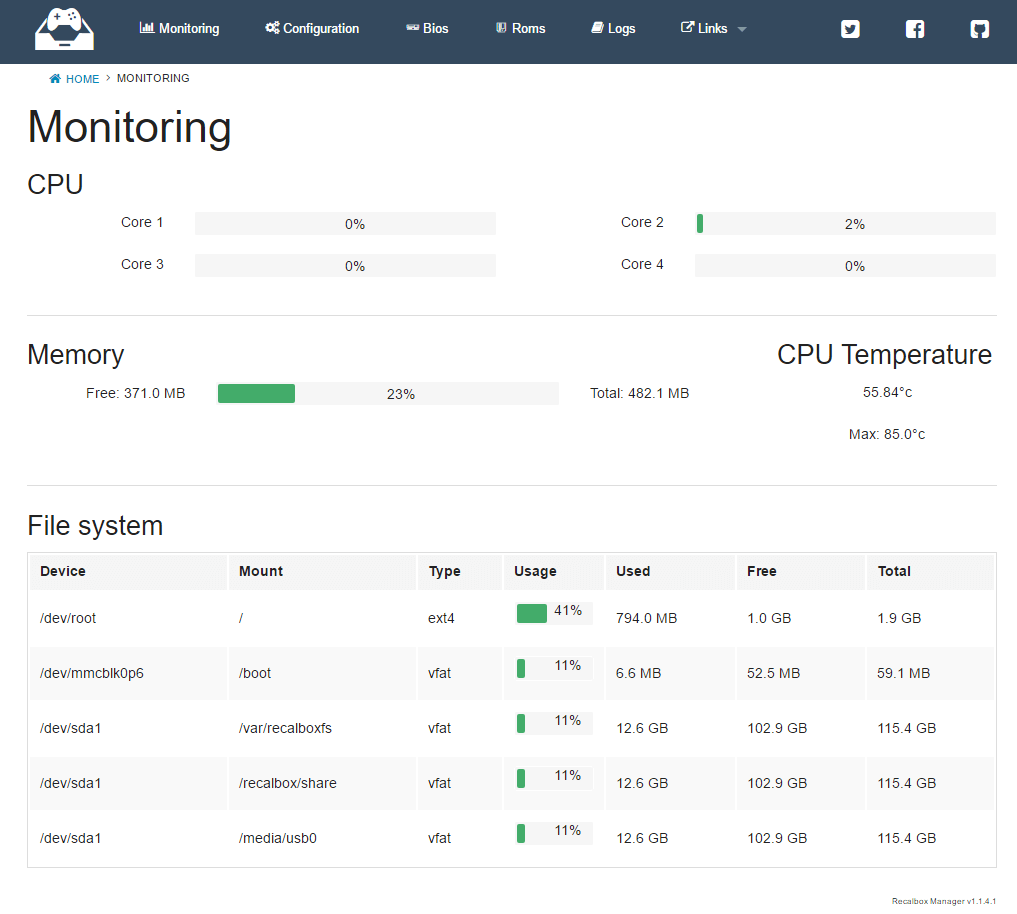Click the HOME breadcrumb link

pos(82,79)
